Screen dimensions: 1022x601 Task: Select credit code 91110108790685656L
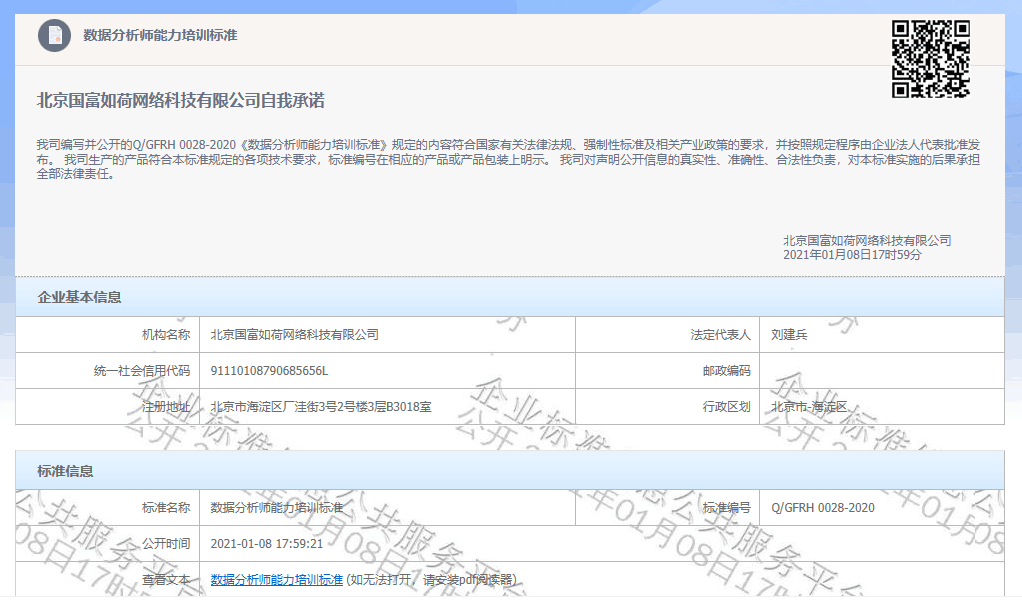(269, 371)
